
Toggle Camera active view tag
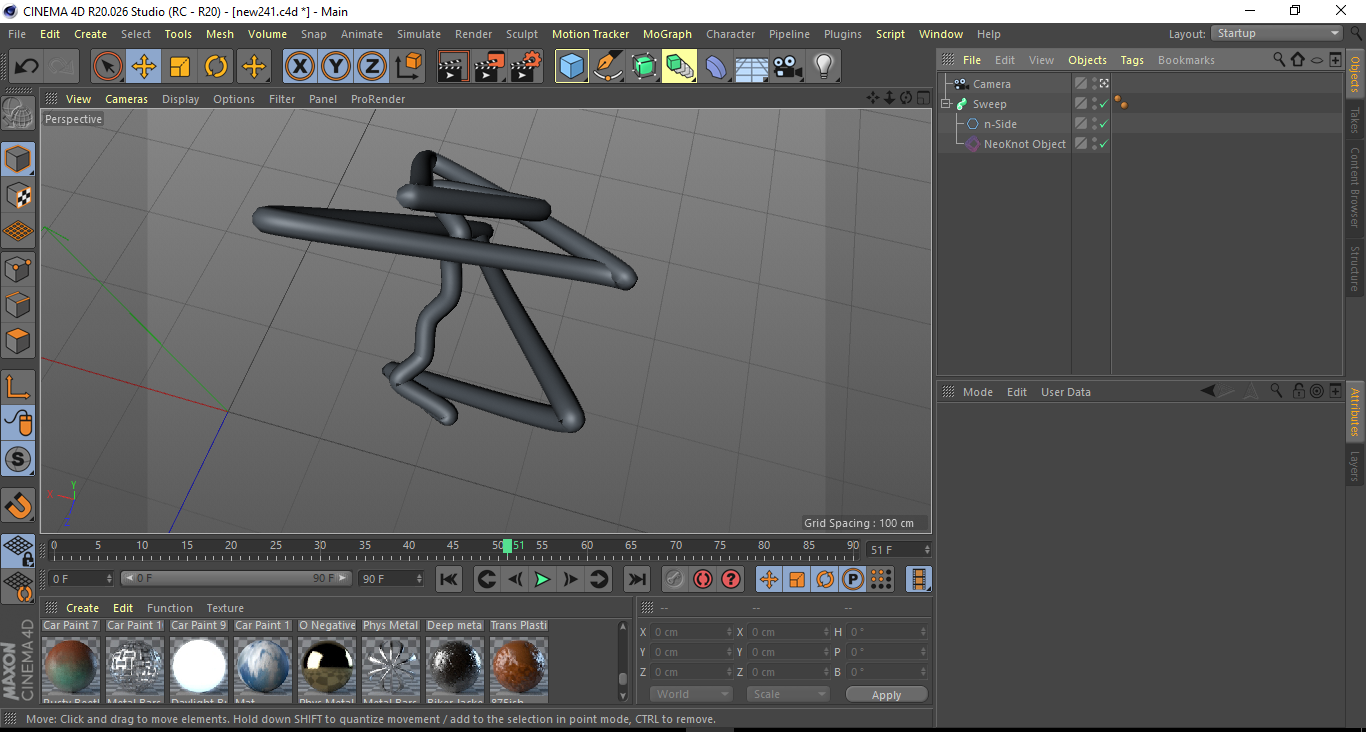[1104, 84]
